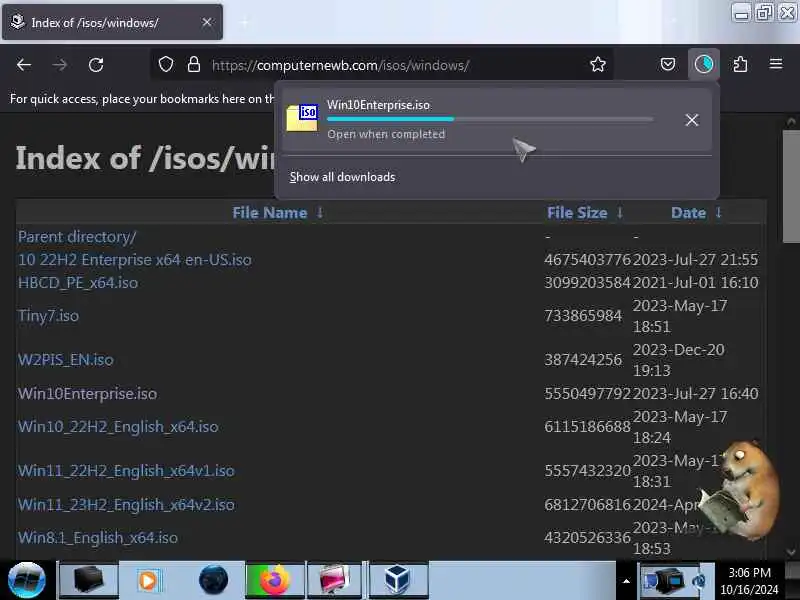Click the scrollbar up arrow
Screen dimensions: 800x600
point(790,121)
